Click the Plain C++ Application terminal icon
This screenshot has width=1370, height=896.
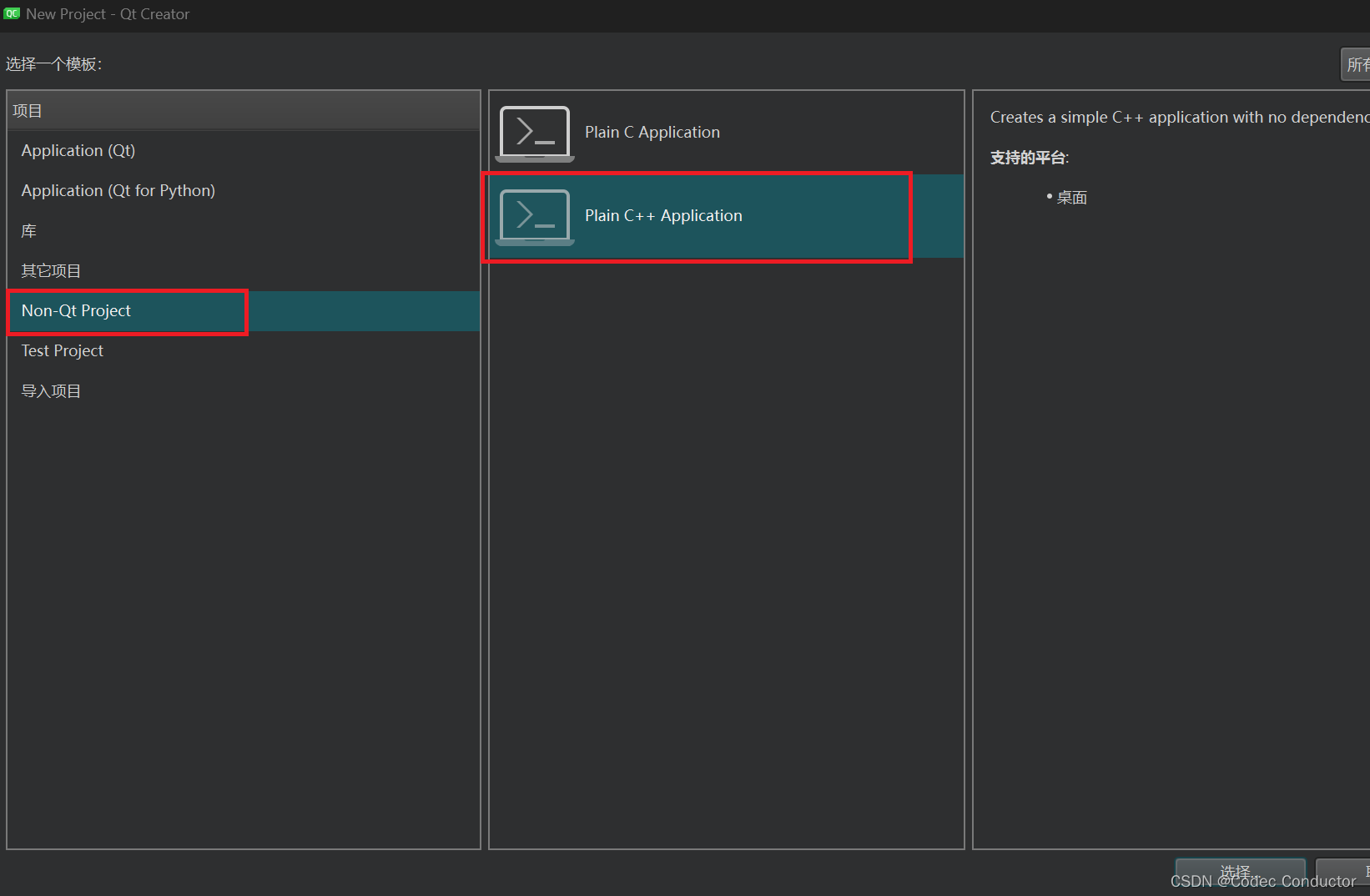(535, 217)
